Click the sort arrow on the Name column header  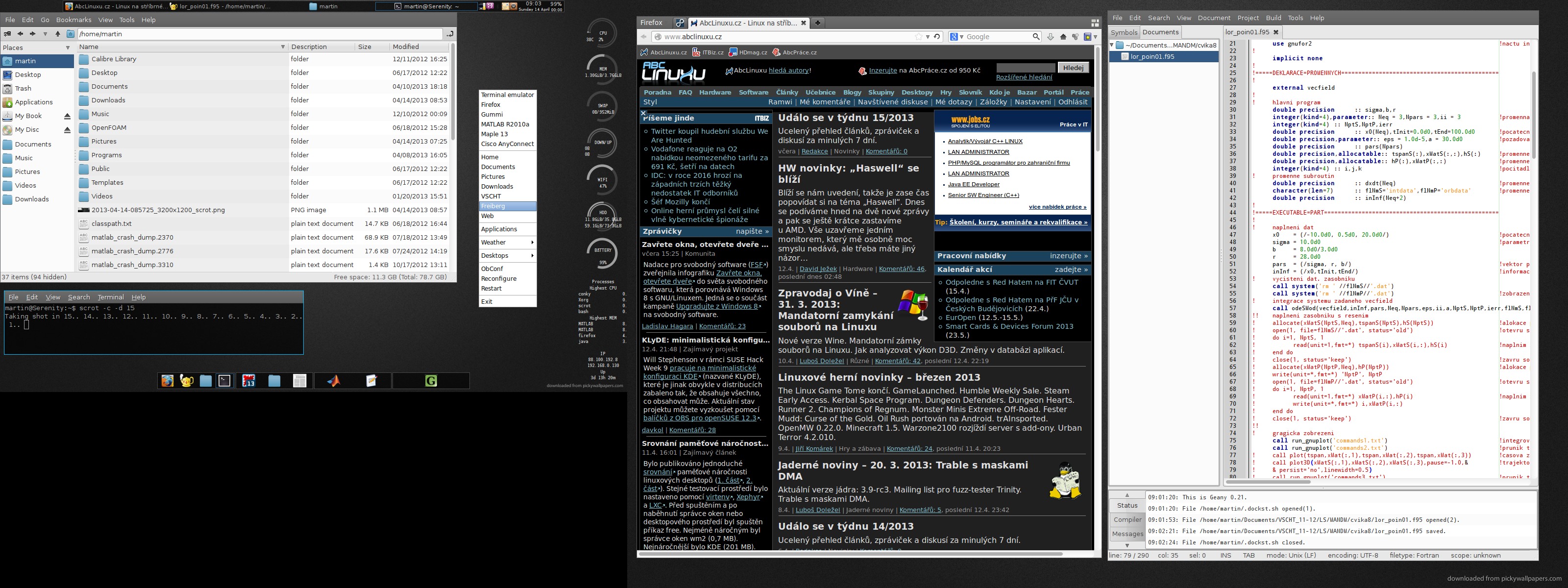point(282,47)
